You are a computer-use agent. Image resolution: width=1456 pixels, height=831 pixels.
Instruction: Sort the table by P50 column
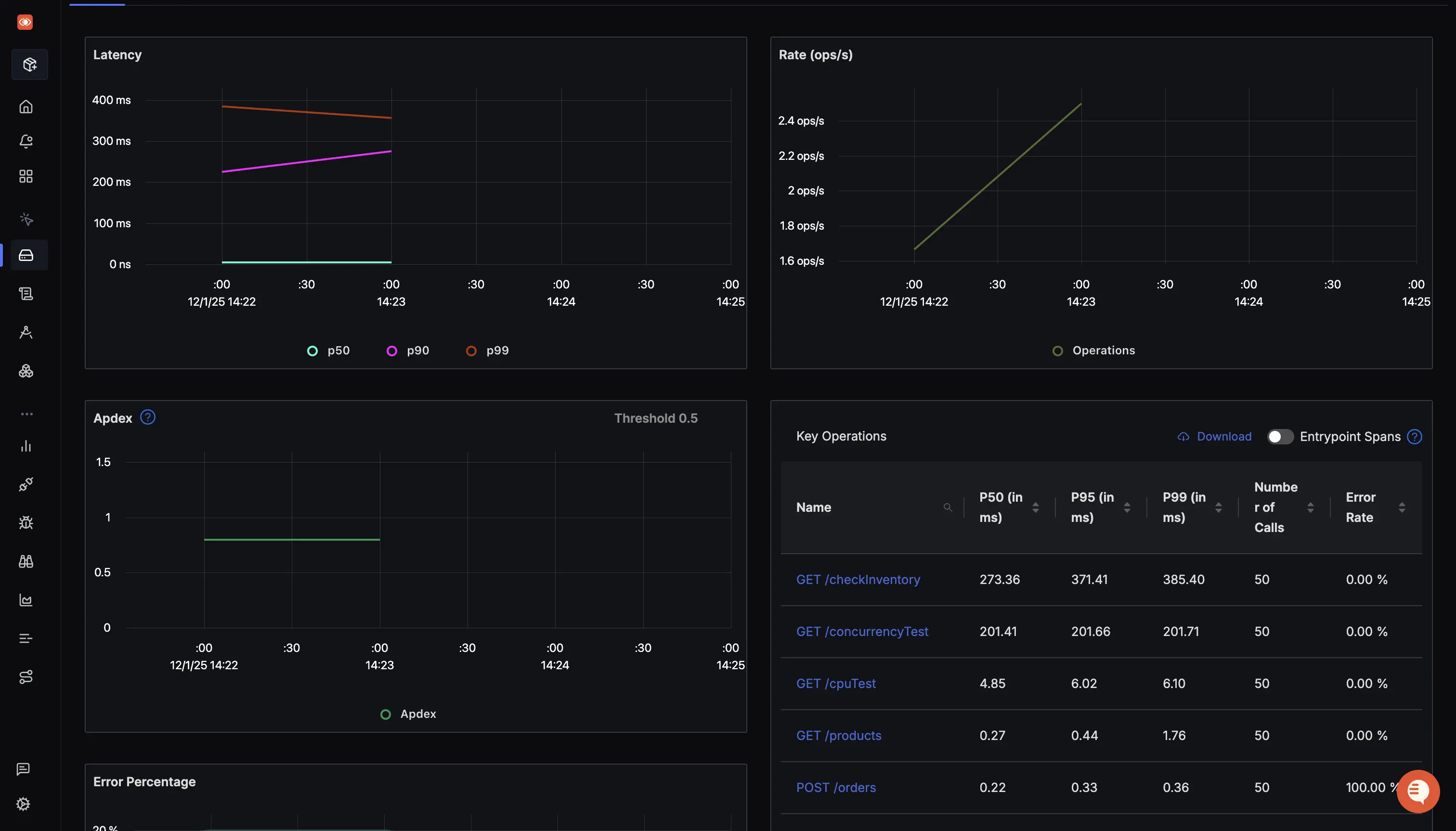point(1035,507)
